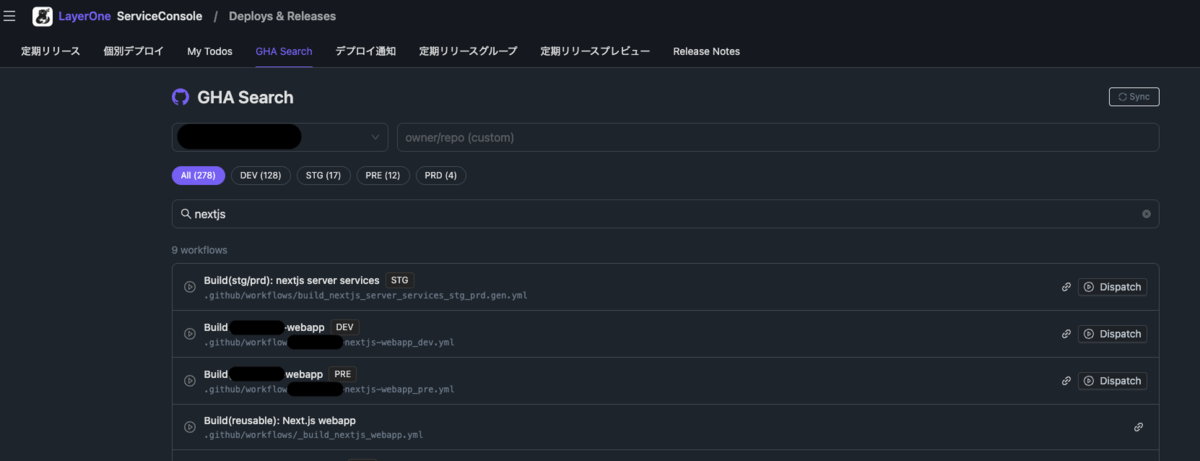This screenshot has width=1200, height=461.
Task: Click the Build(reusable): Next.js webapp title
Action: coord(280,420)
